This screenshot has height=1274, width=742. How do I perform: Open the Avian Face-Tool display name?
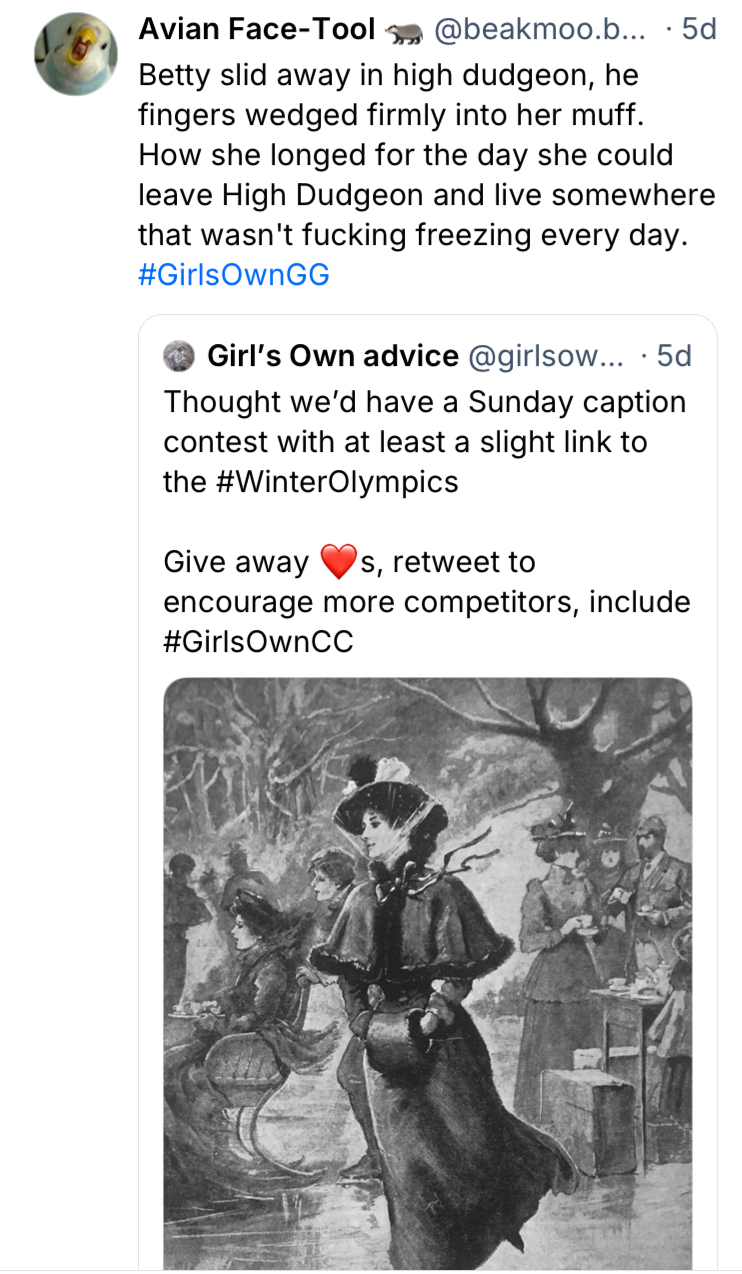(x=256, y=30)
